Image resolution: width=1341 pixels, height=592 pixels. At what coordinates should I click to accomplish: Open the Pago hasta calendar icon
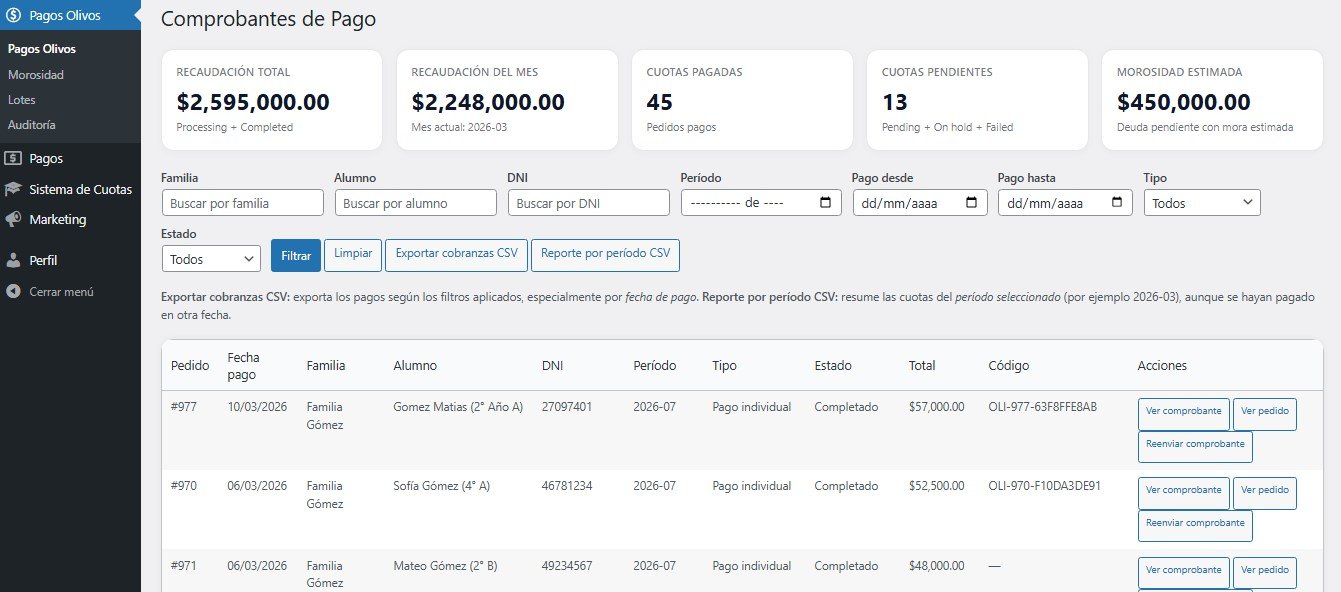tap(1117, 203)
